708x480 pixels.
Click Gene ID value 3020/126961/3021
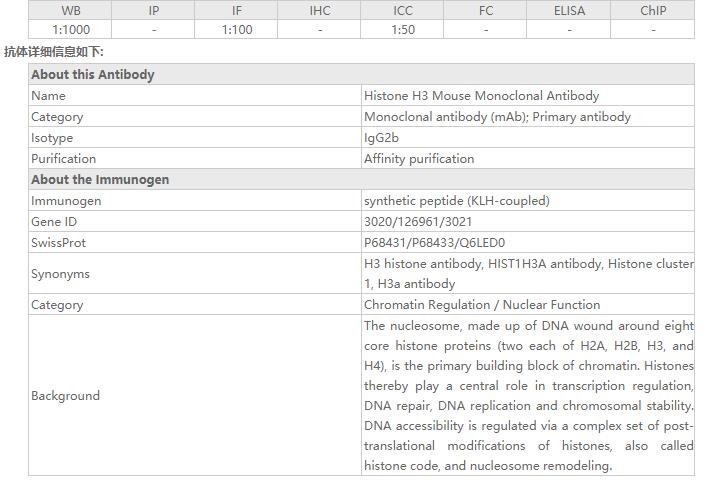418,222
